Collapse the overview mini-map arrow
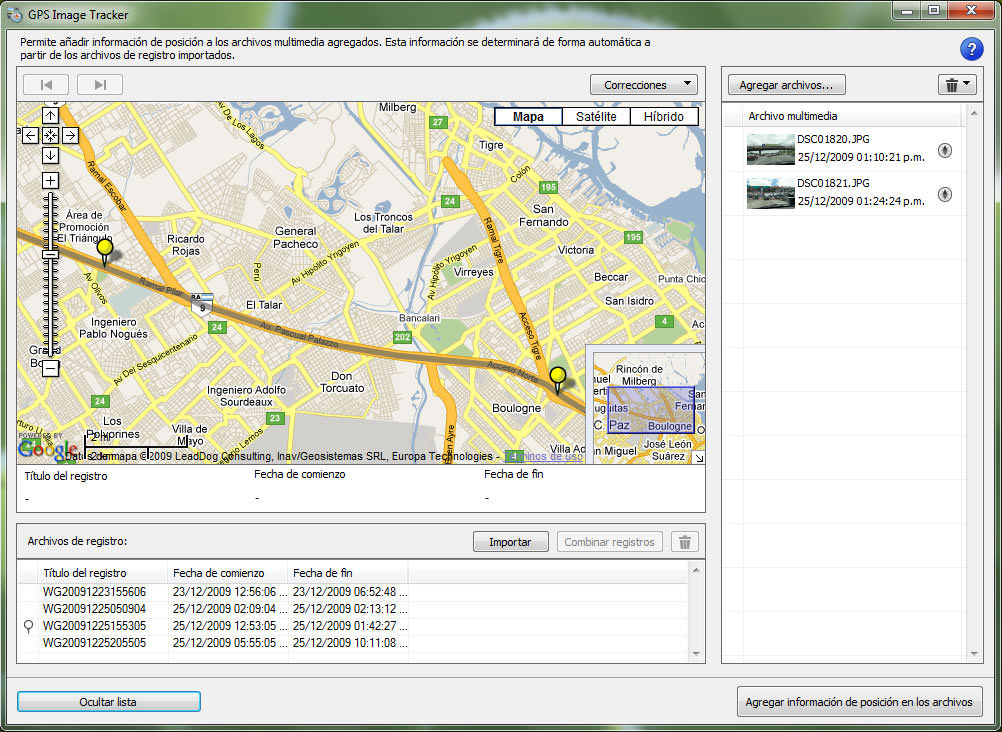 (x=698, y=457)
